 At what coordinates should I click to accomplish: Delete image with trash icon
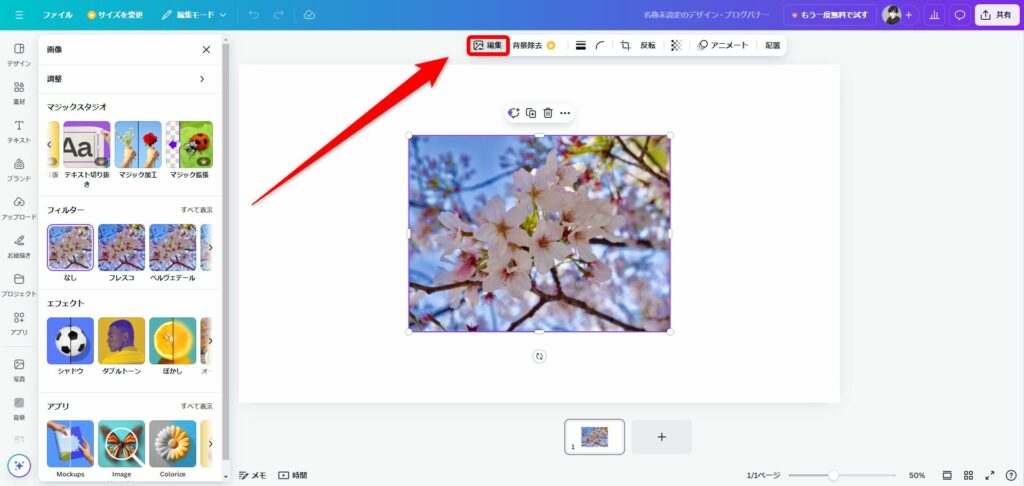tap(548, 113)
